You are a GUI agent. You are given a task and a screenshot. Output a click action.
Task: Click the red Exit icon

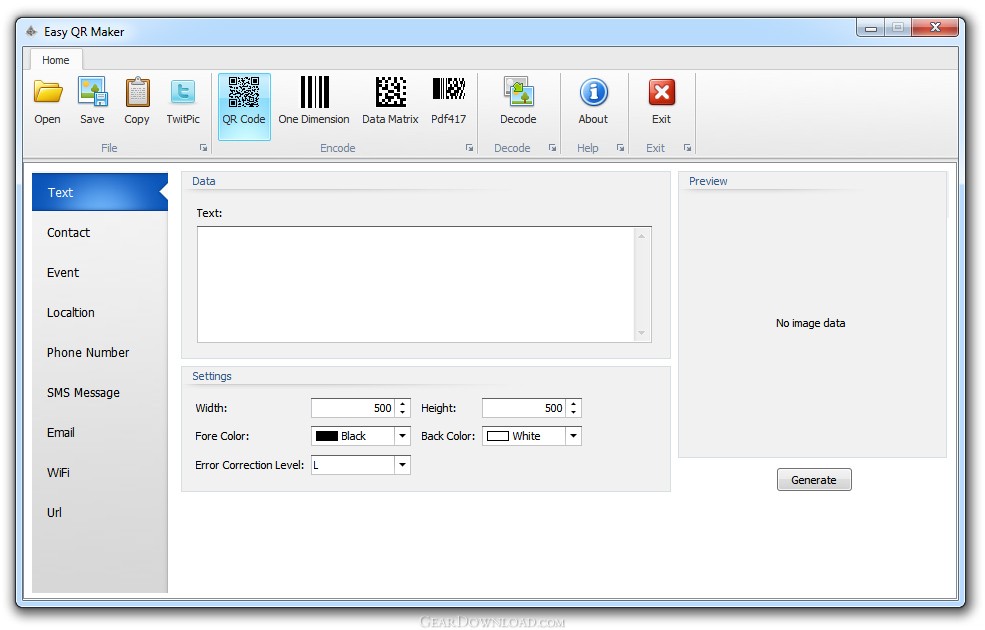661,92
